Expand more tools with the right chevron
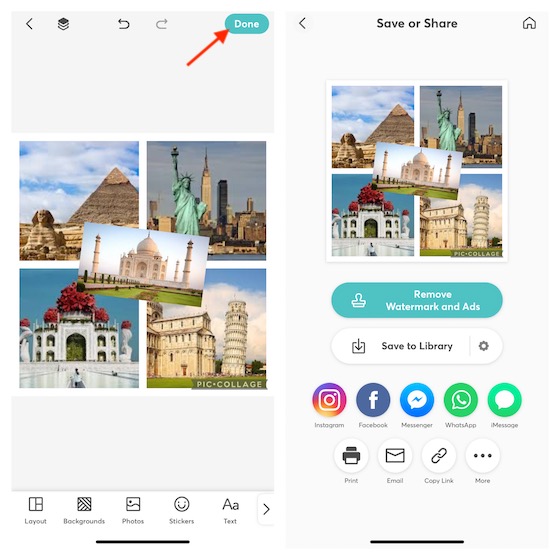 tap(266, 509)
